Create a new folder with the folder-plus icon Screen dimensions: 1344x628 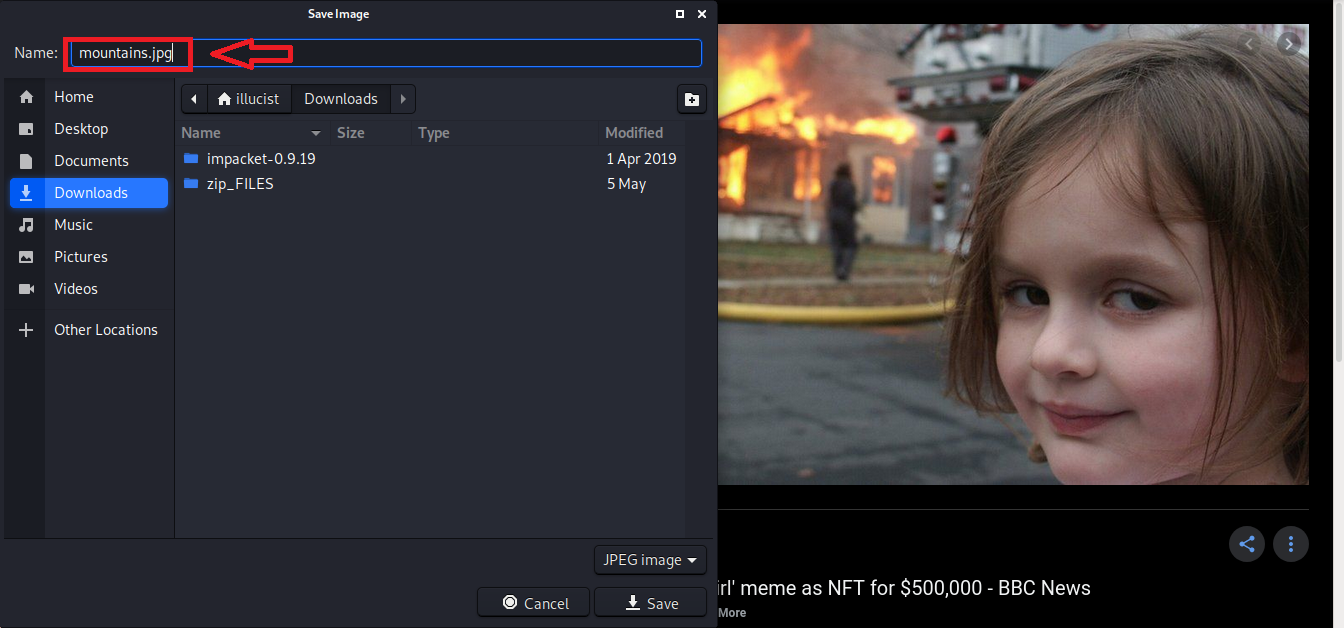(x=691, y=99)
